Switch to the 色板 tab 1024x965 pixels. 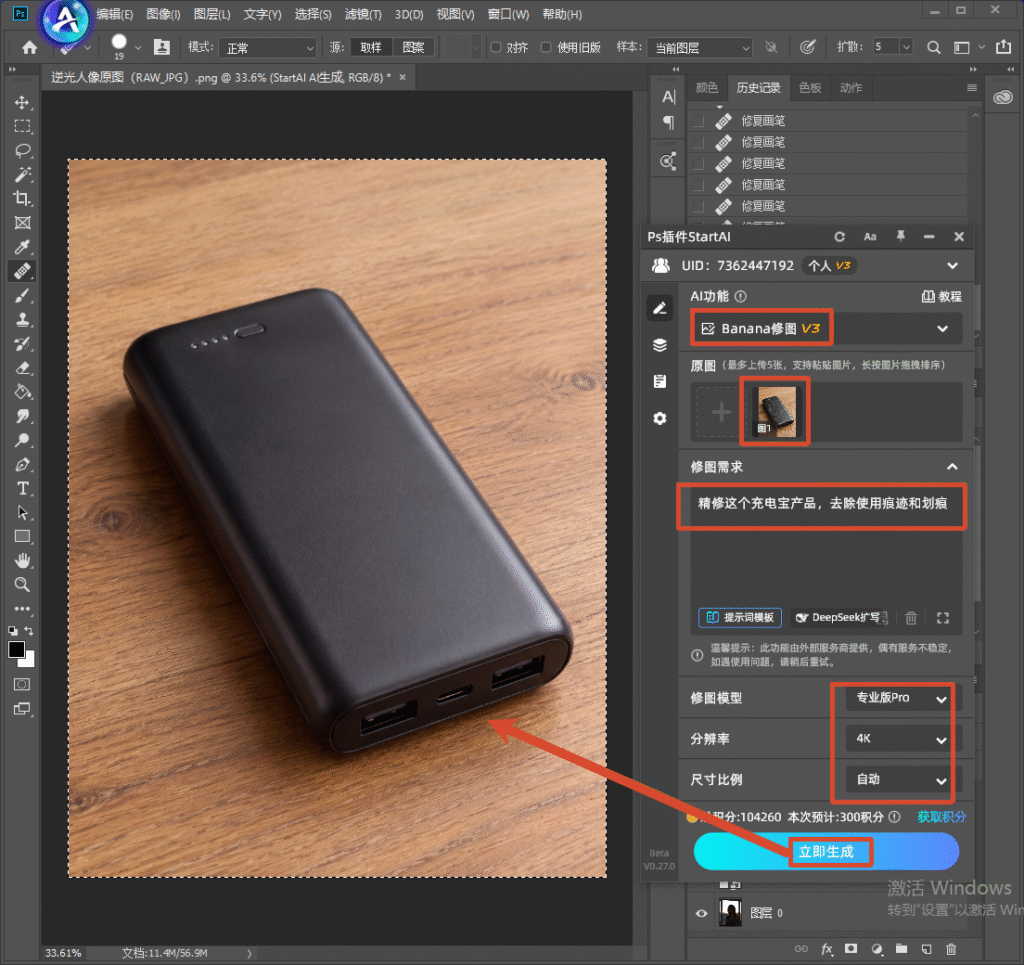[810, 87]
